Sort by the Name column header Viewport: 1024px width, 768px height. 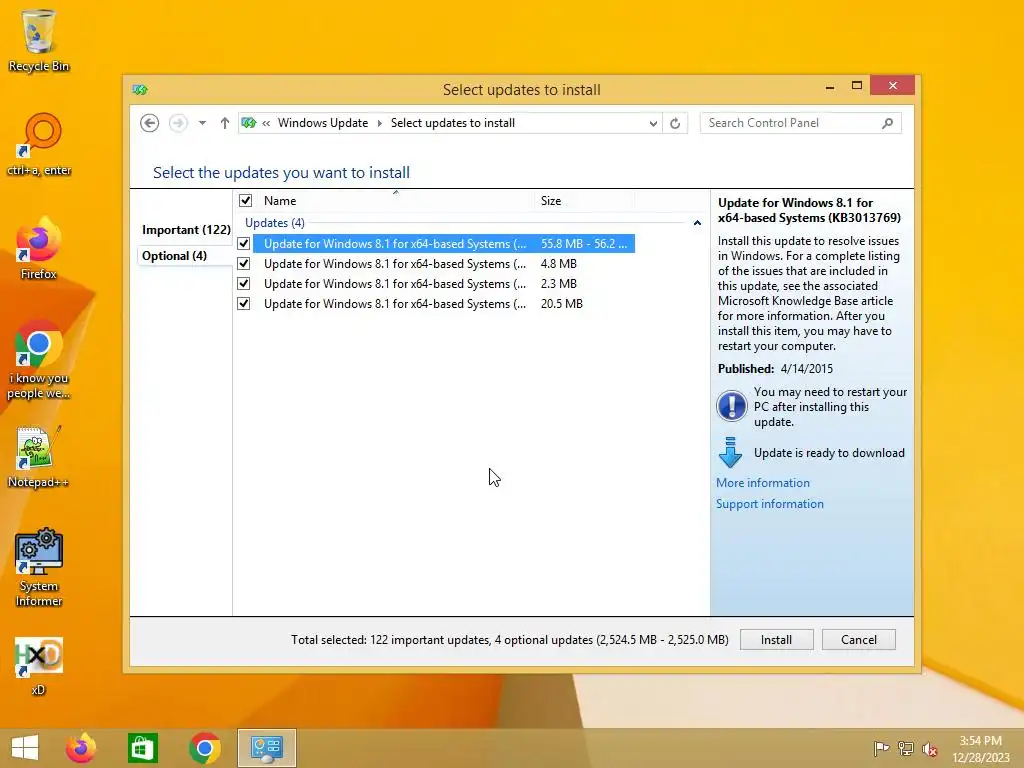click(x=396, y=200)
